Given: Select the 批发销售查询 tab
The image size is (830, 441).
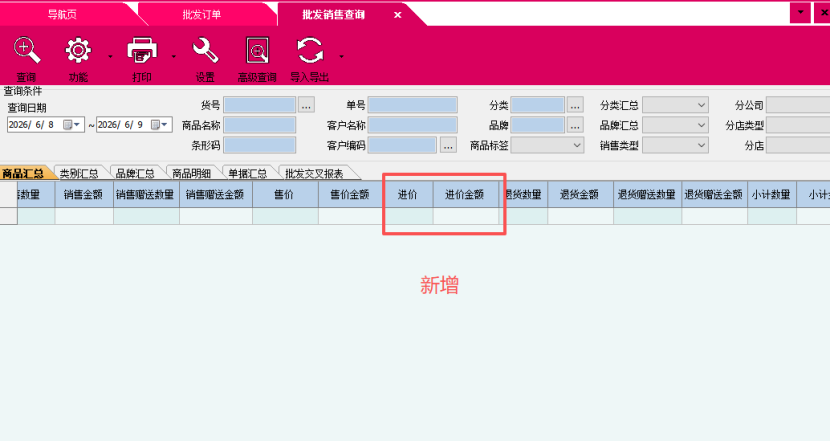Looking at the screenshot, I should click(333, 15).
